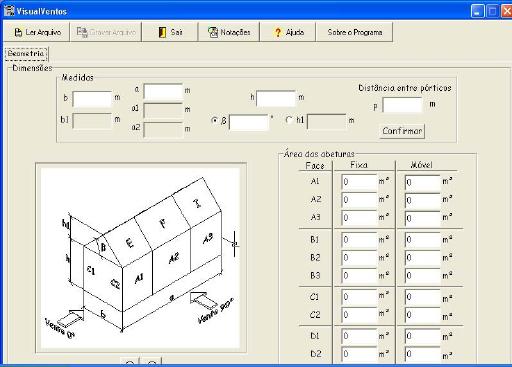Select the β angle radio button
The height and width of the screenshot is (367, 512).
pos(214,120)
